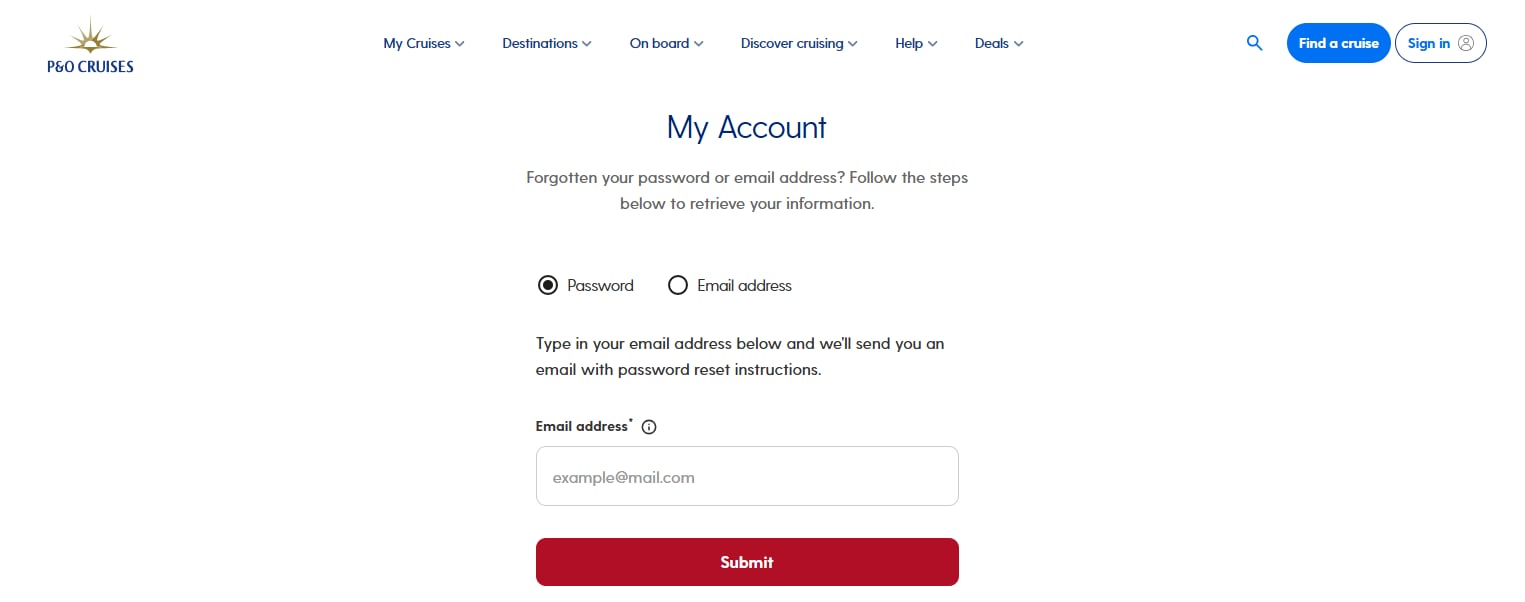Image resolution: width=1525 pixels, height=602 pixels.
Task: Select the Email address radio button
Action: [x=678, y=285]
